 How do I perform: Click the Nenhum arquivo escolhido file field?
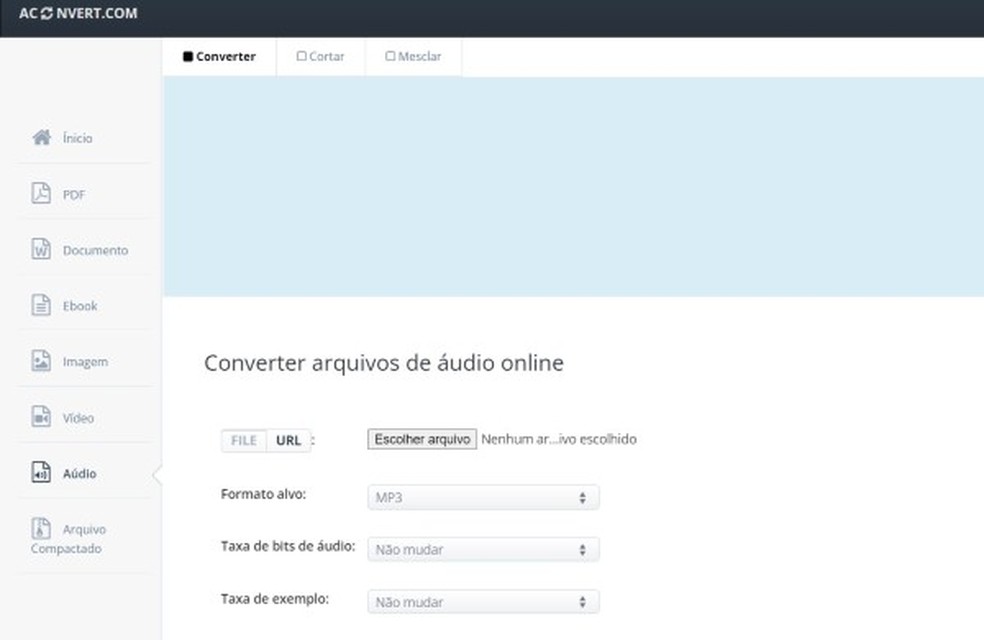click(x=560, y=439)
